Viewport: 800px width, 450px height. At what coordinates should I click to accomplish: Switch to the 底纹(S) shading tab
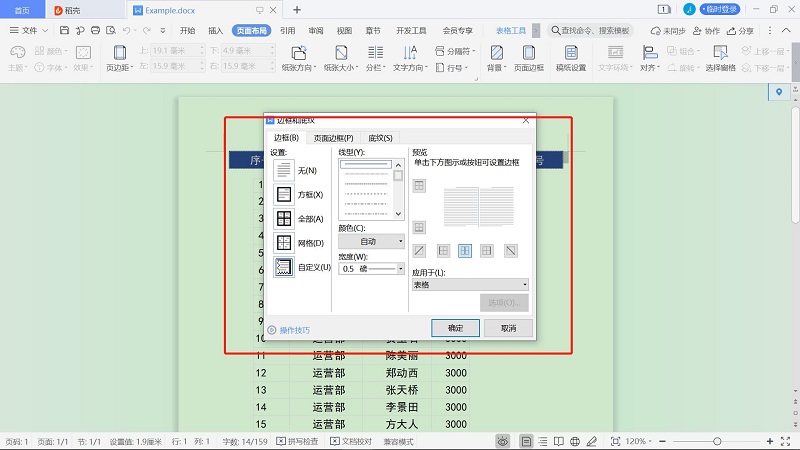point(380,138)
